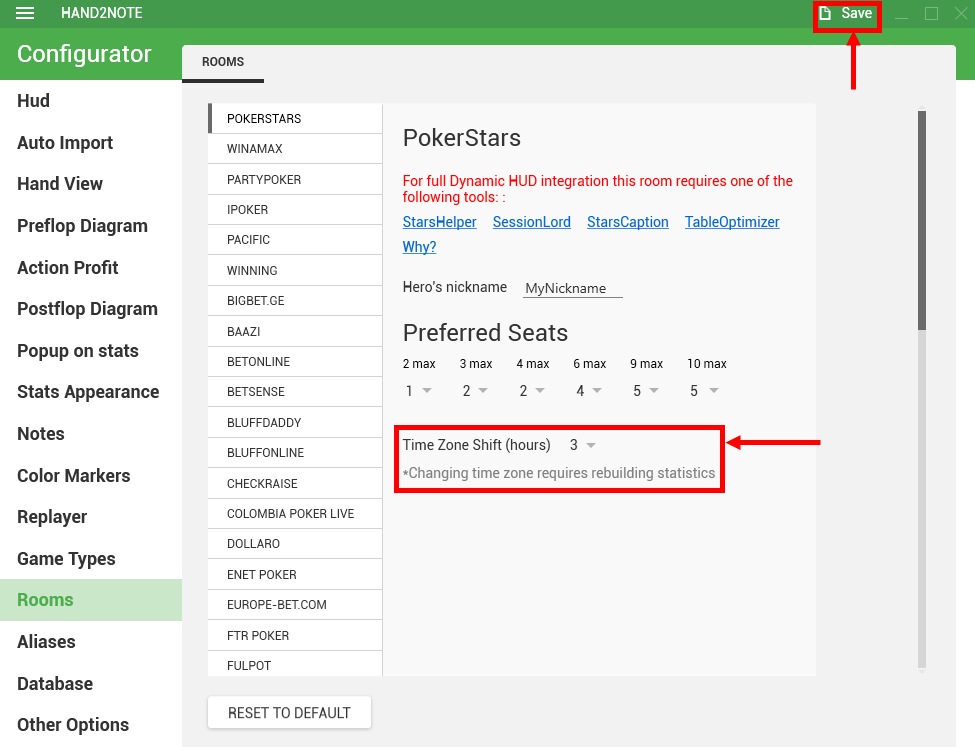975x747 pixels.
Task: Click RESET TO DEFAULT button
Action: pos(289,713)
